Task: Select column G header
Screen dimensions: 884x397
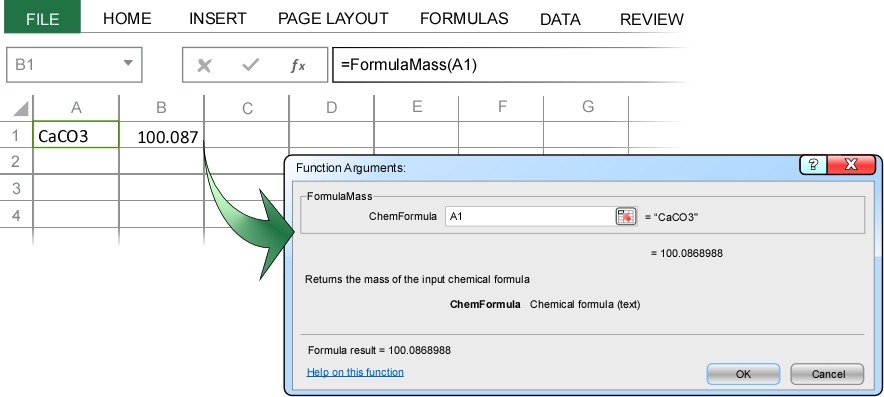Action: pyautogui.click(x=587, y=107)
